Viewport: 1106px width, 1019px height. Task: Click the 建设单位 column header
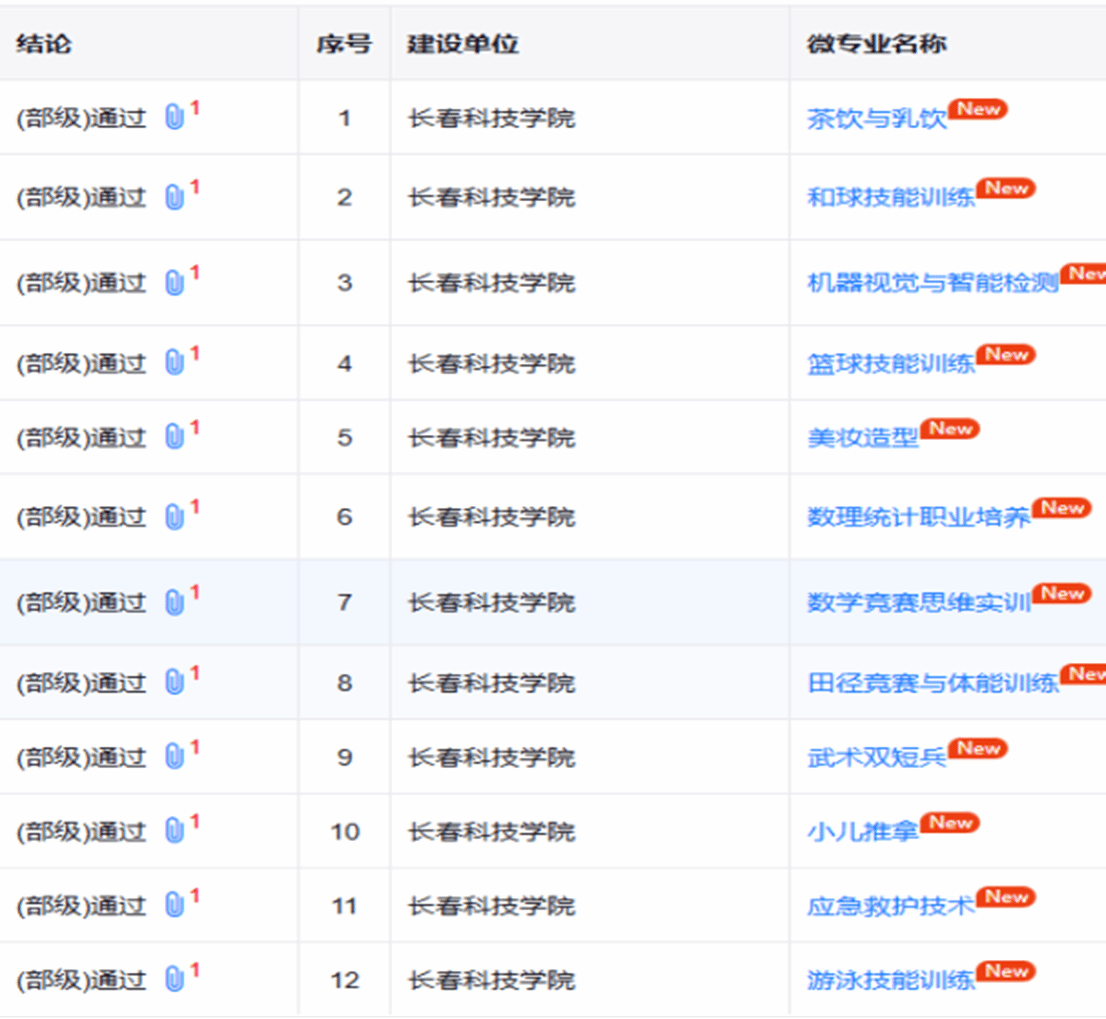(x=463, y=44)
